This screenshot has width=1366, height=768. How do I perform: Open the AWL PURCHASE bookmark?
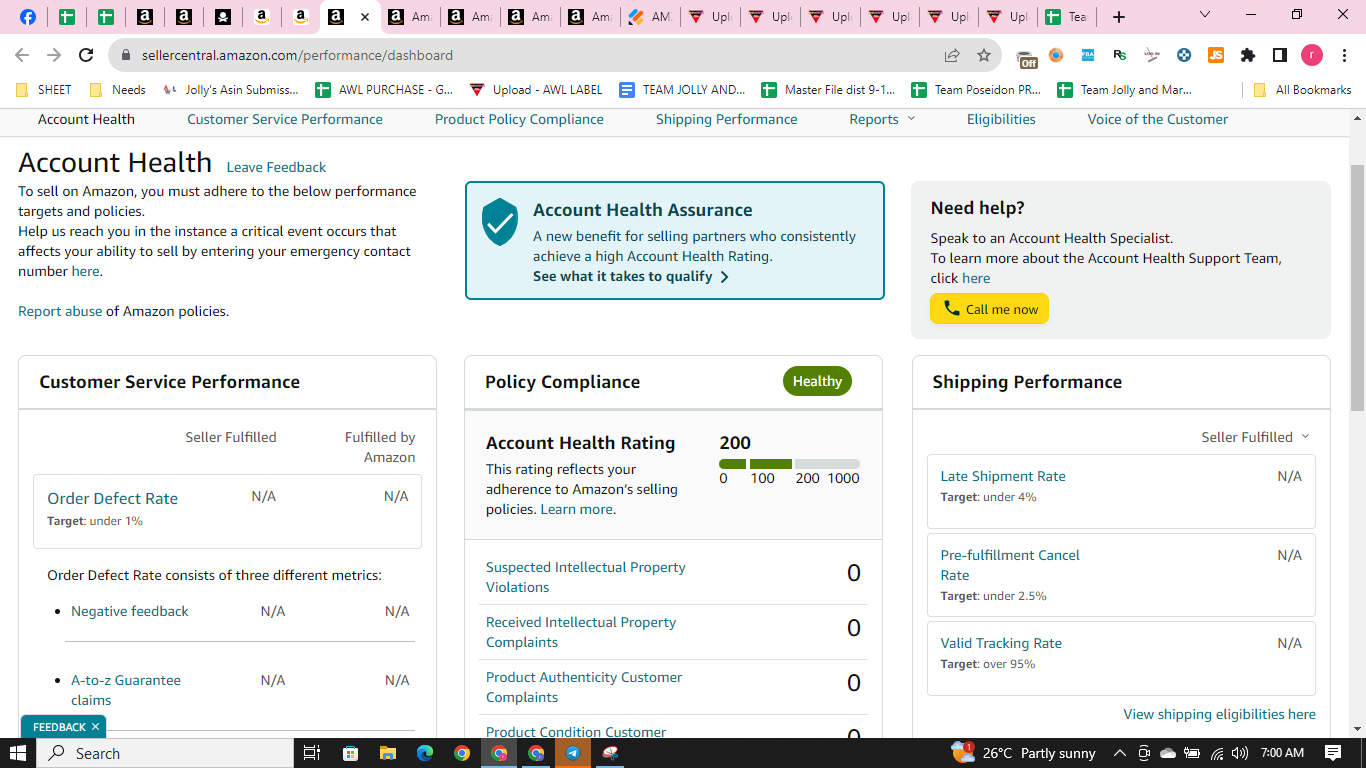384,90
